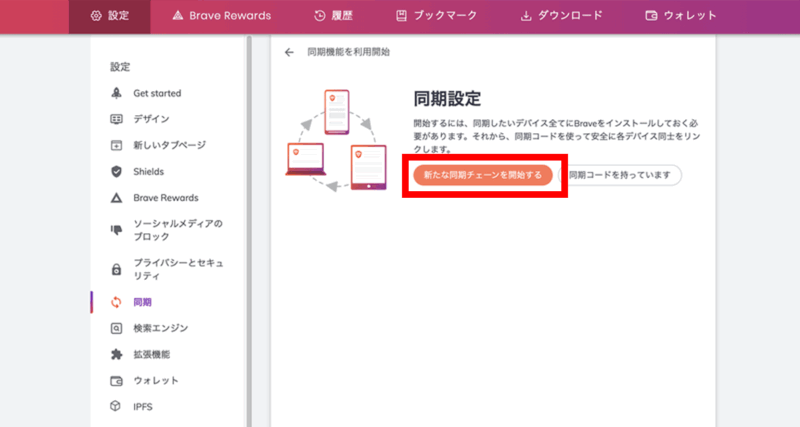Go to the ダウンロード tab
The width and height of the screenshot is (800, 427).
pos(561,15)
